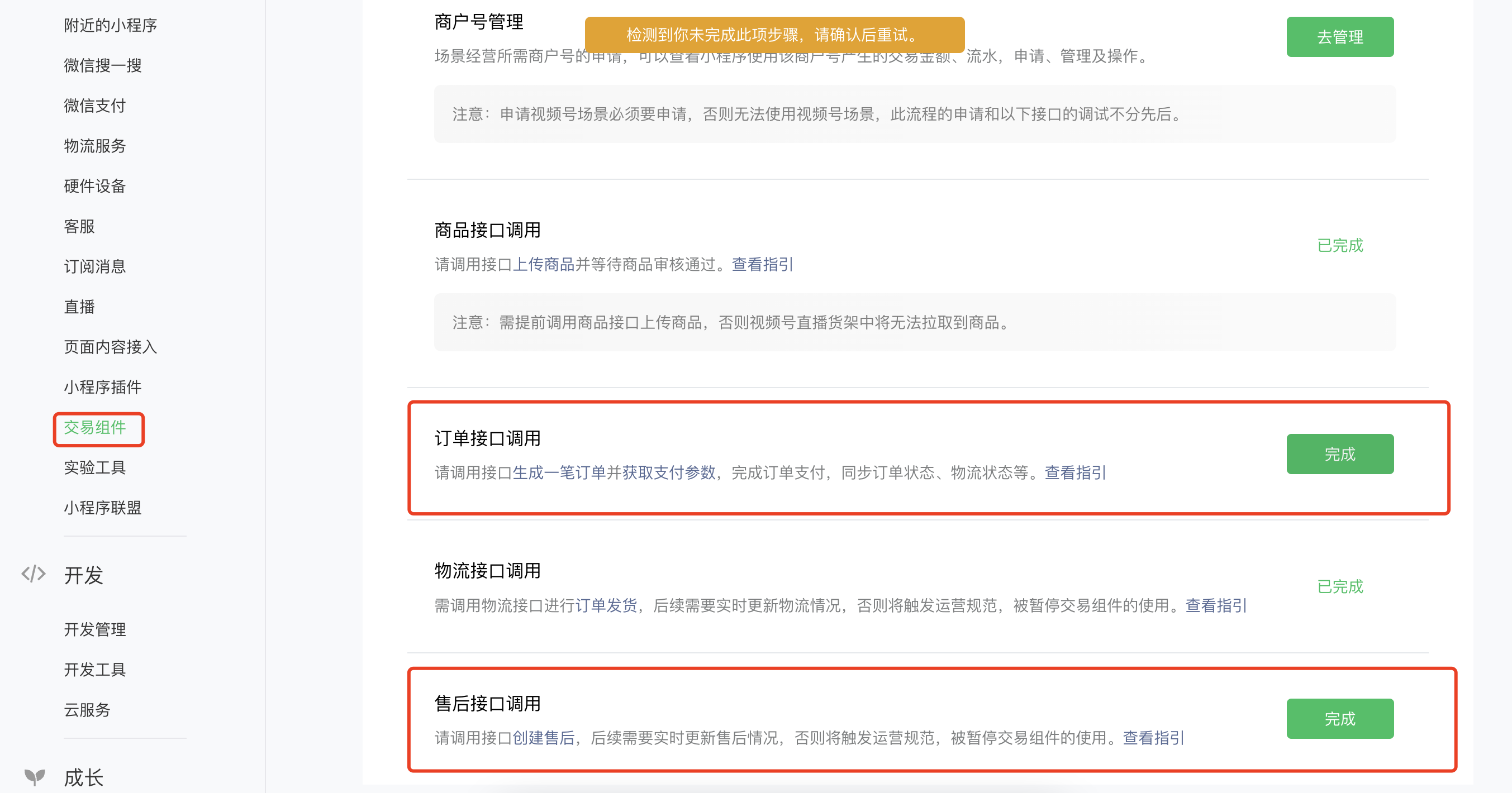Go to 小程序插件 menu item
1512x793 pixels.
tap(103, 387)
